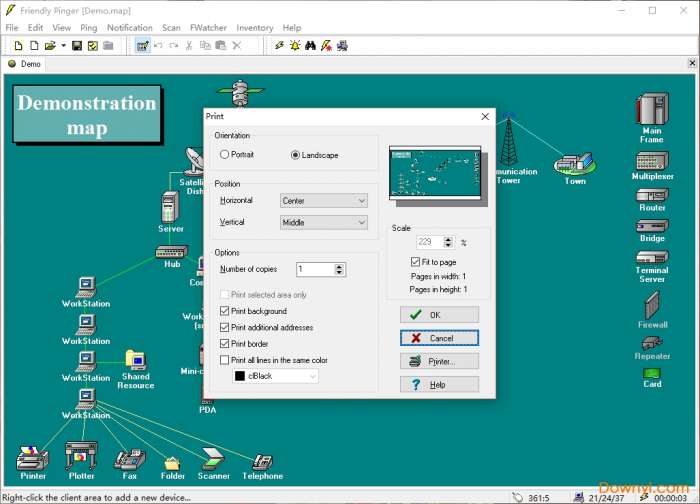700x504 pixels.
Task: Click the binoculars search toolbar icon
Action: tap(311, 46)
